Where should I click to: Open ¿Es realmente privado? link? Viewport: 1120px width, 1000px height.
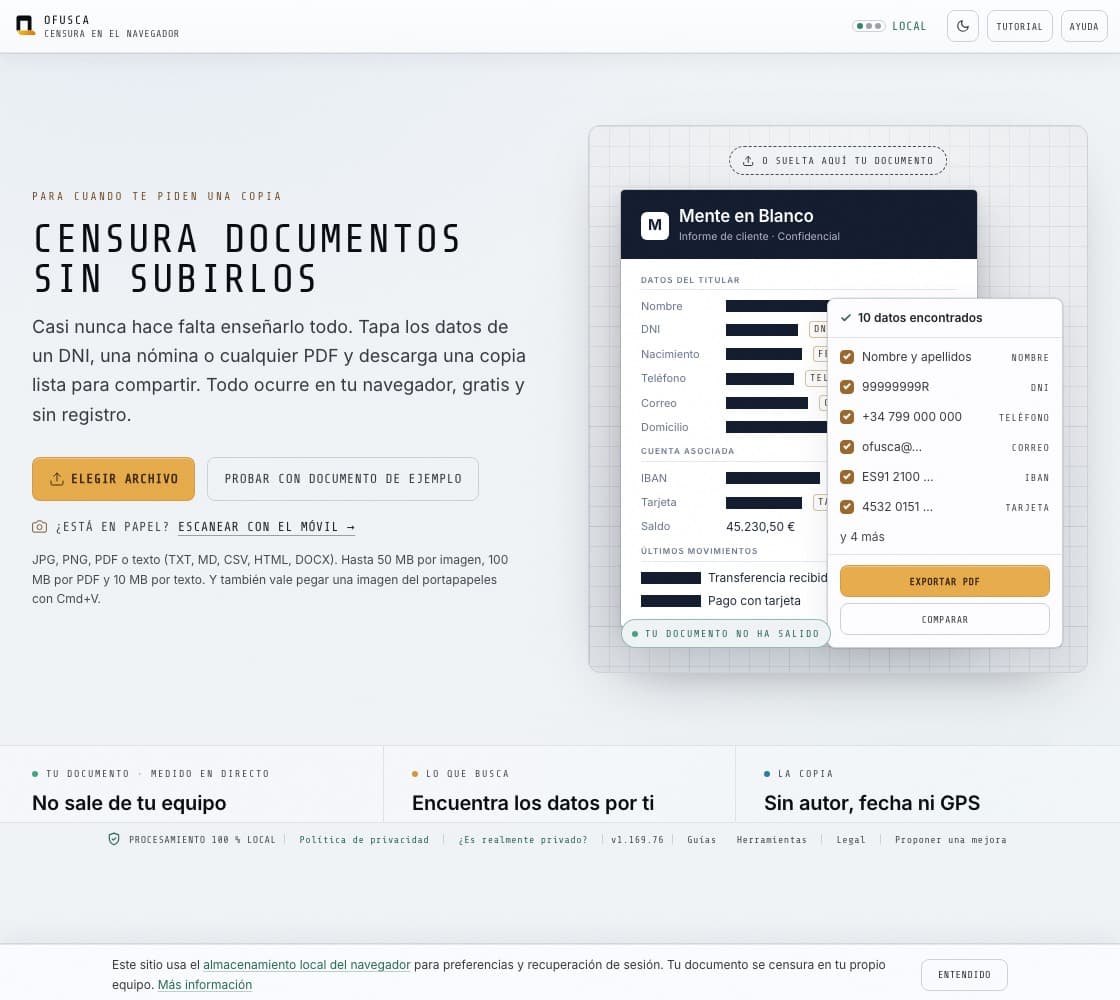523,840
